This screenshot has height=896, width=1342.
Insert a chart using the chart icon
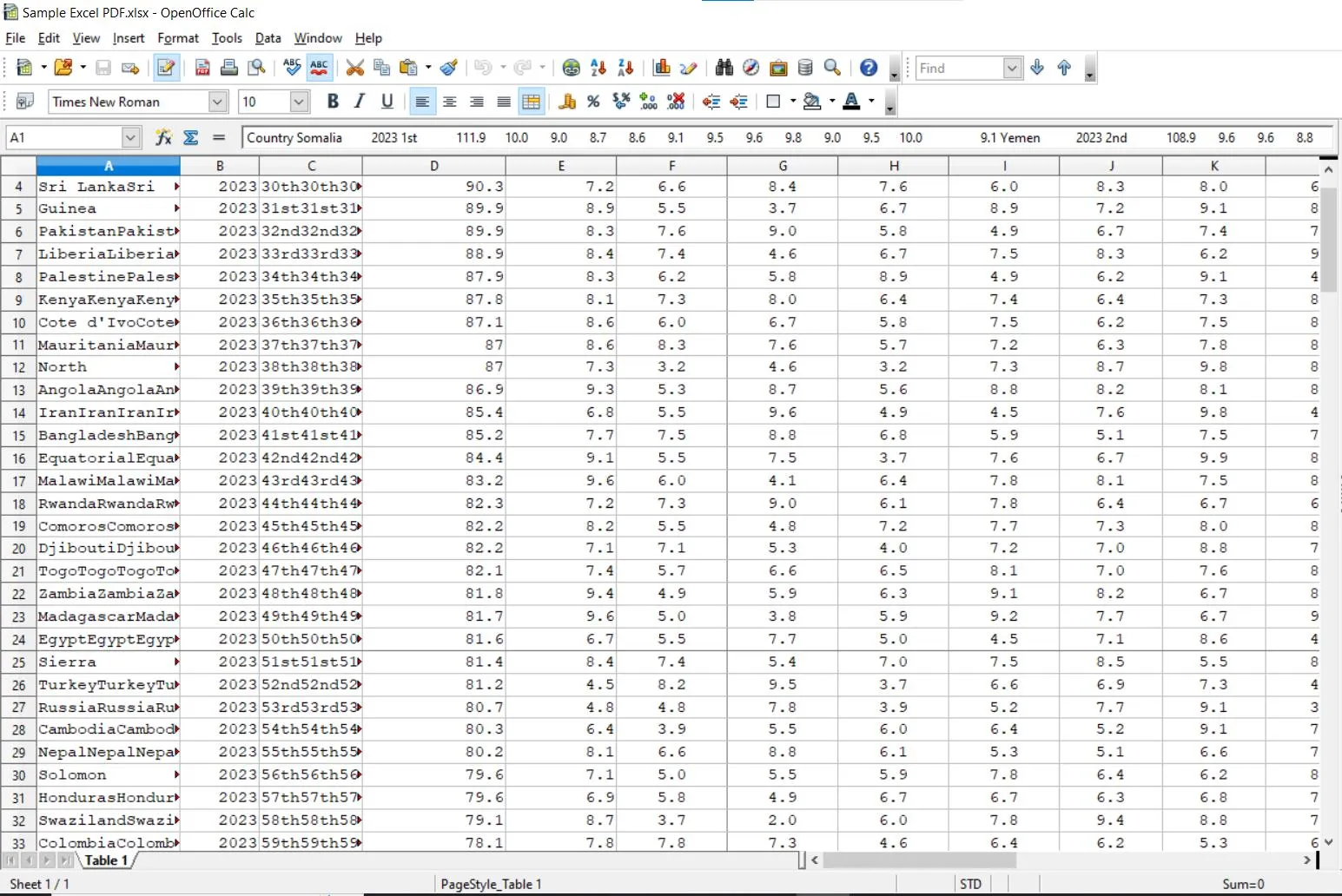click(661, 68)
